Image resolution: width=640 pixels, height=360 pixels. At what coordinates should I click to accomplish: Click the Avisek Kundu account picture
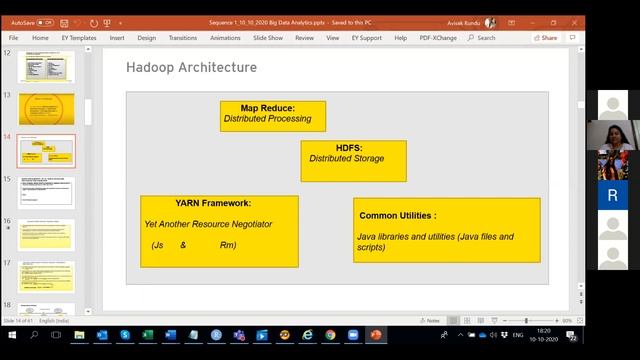pyautogui.click(x=490, y=23)
